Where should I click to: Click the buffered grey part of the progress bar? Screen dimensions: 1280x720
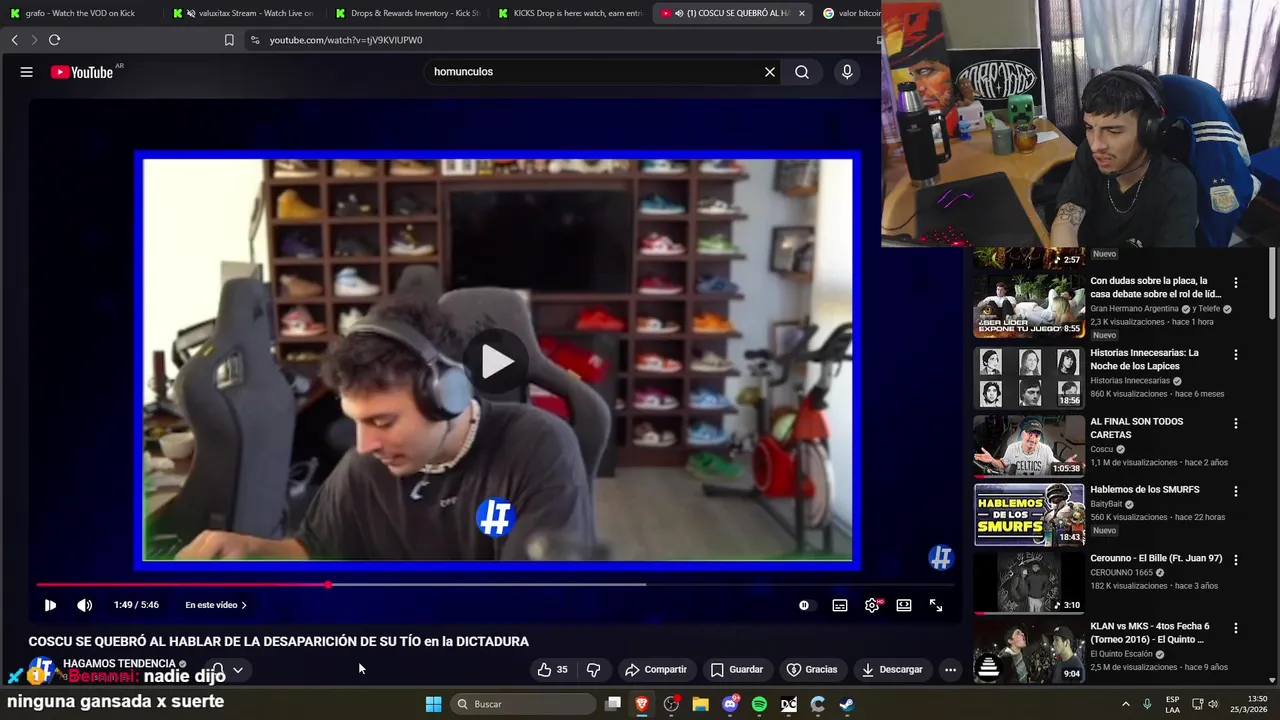(x=487, y=584)
